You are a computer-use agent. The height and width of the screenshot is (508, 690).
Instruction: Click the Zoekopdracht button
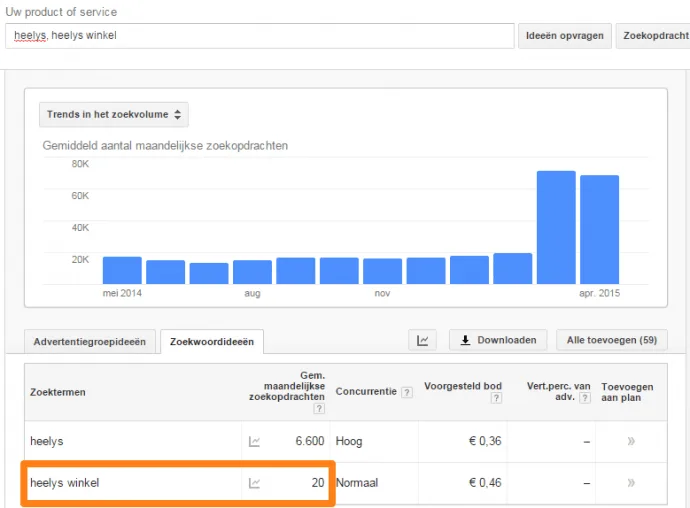point(653,36)
